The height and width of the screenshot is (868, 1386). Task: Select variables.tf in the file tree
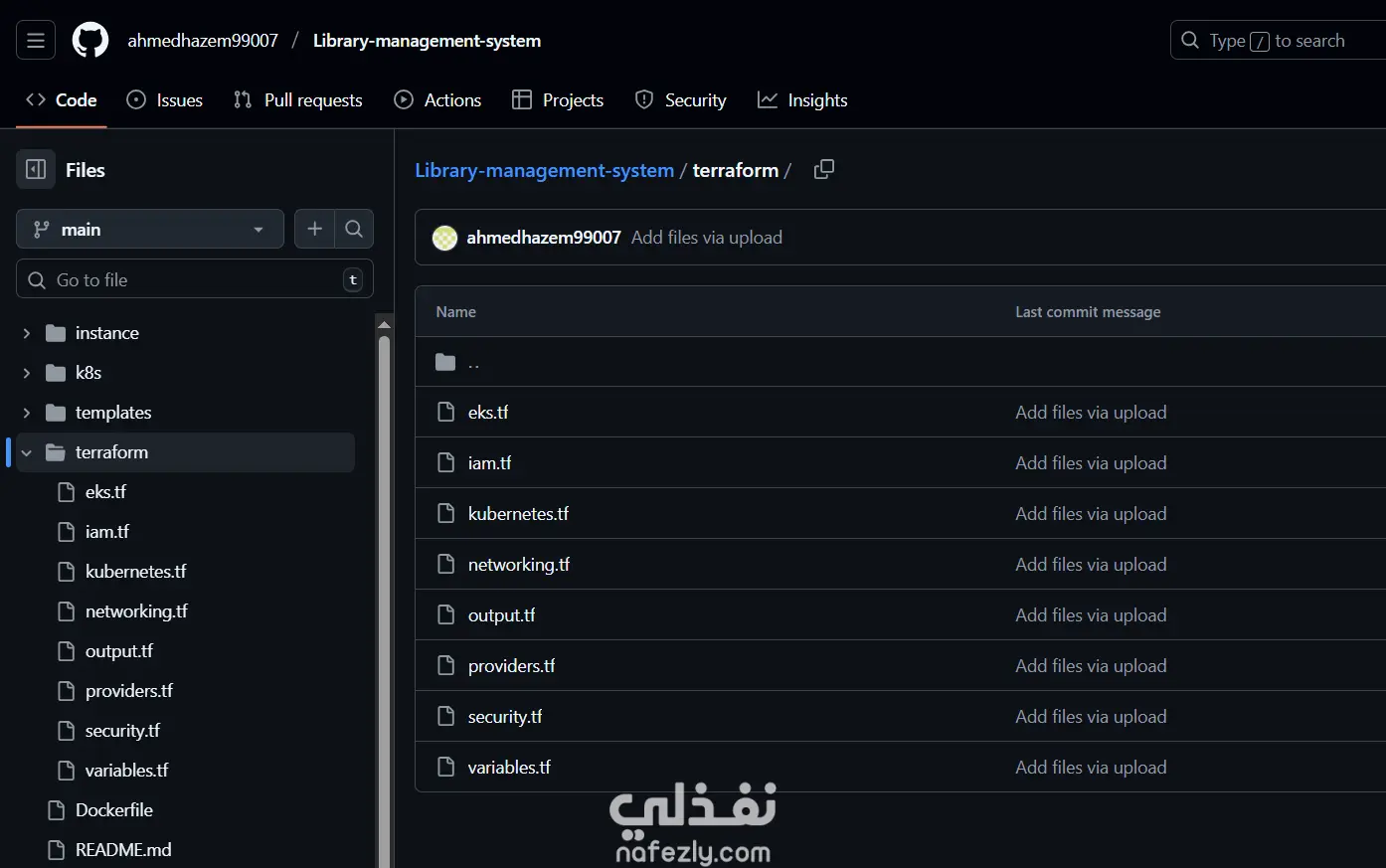point(127,771)
